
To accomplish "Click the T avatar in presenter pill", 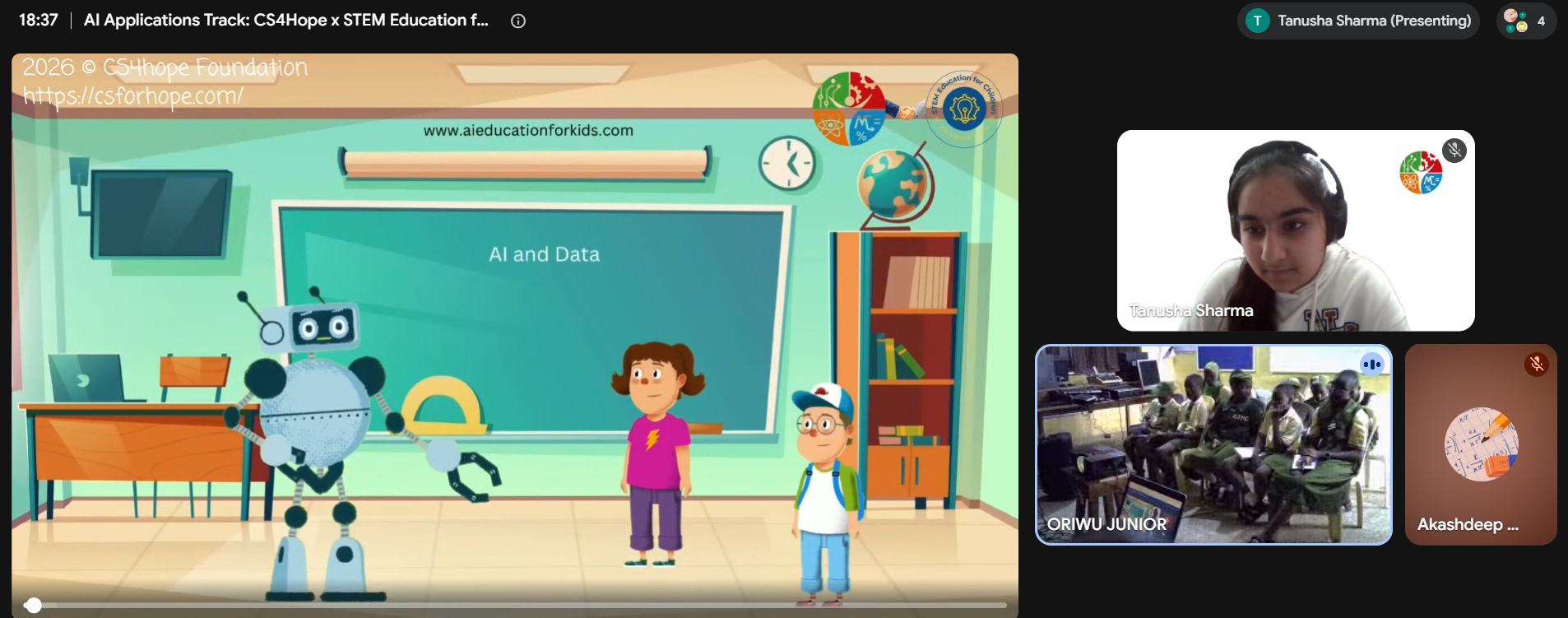I will [1257, 21].
